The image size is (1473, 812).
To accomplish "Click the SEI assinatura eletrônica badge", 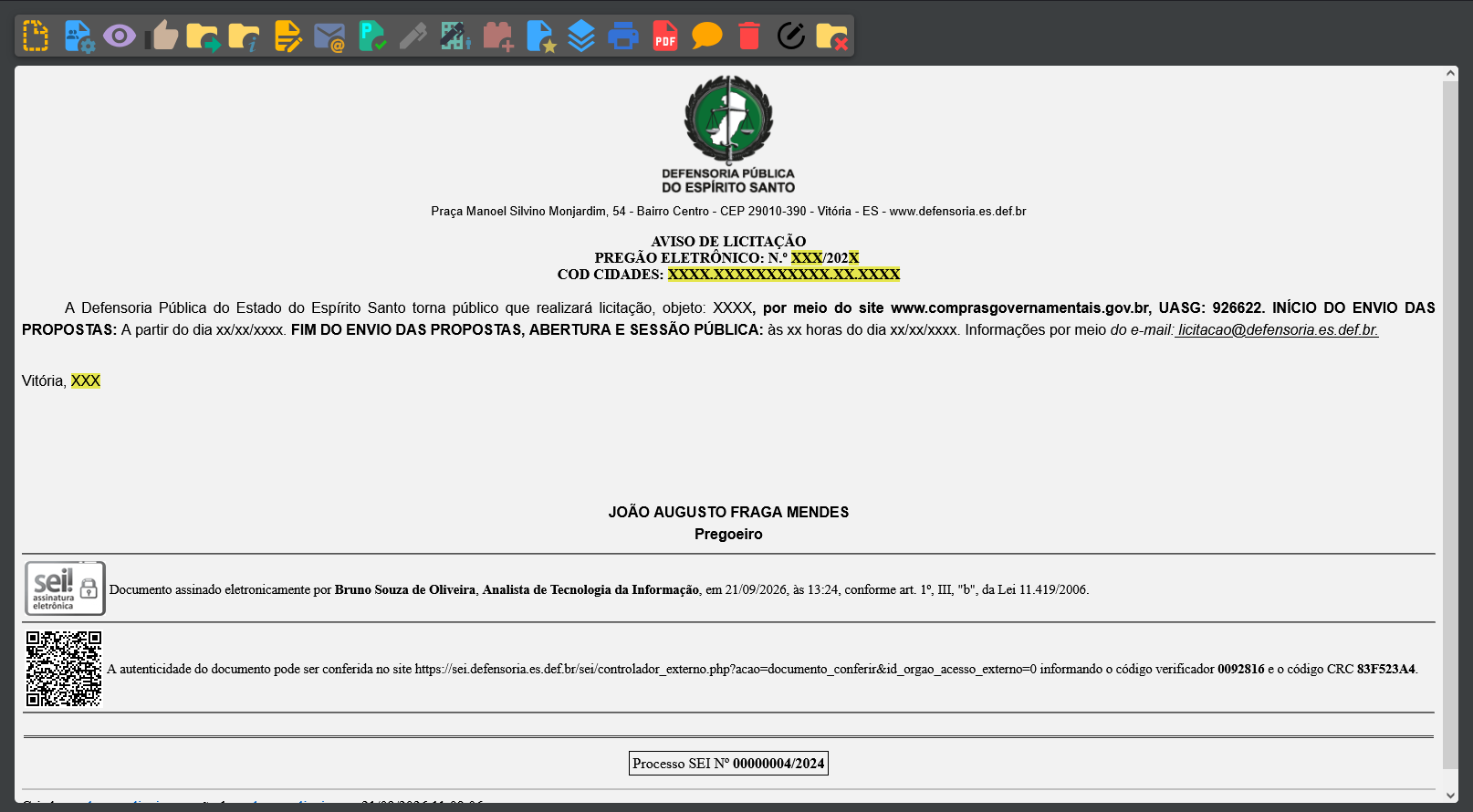I will pos(65,588).
